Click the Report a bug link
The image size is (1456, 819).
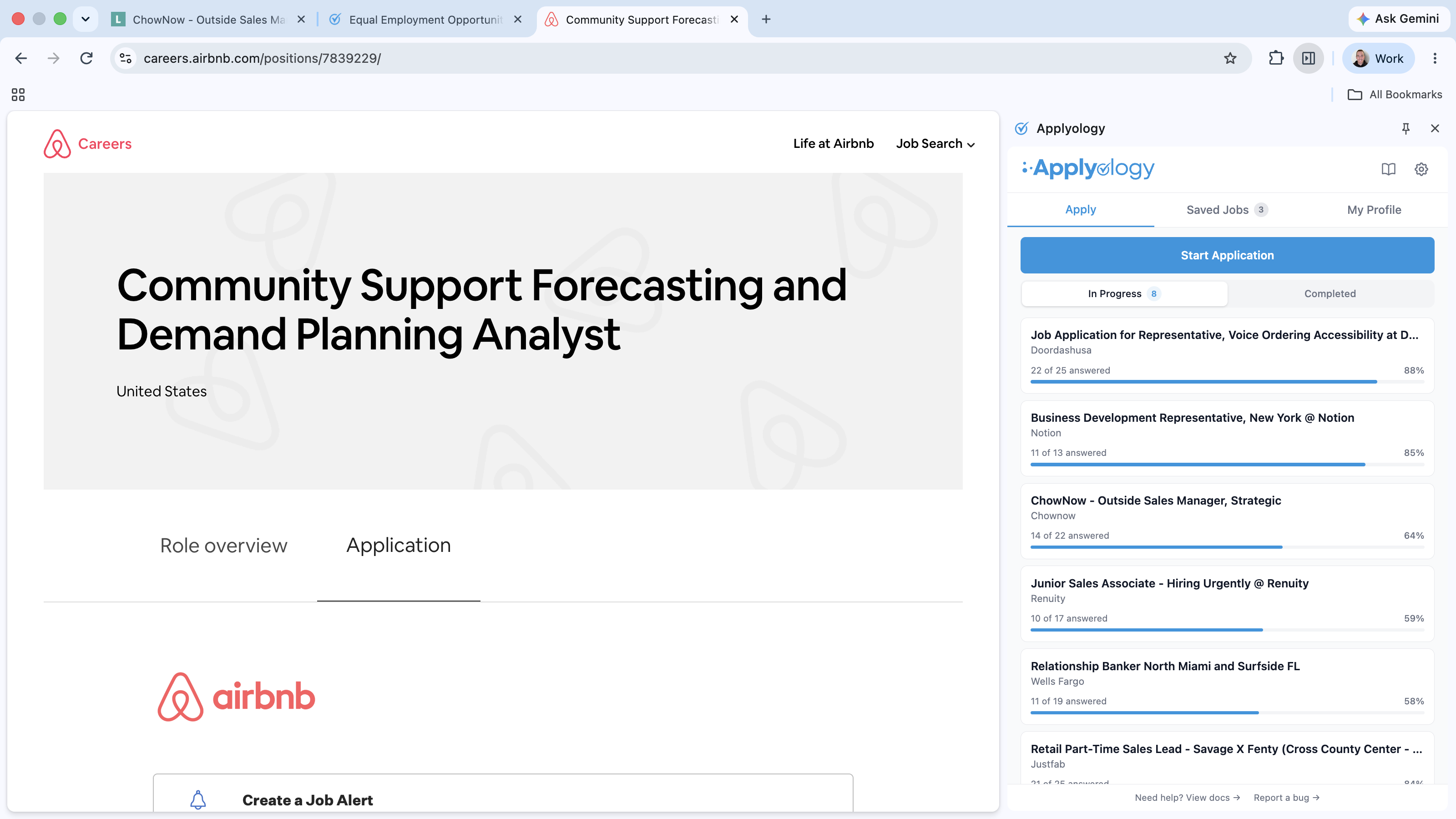(x=1286, y=798)
